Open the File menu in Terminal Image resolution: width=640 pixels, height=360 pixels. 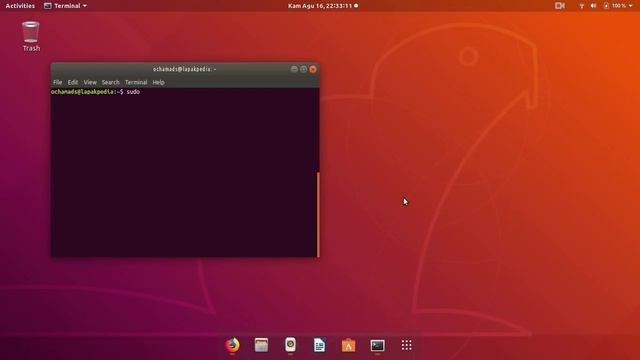[58, 82]
